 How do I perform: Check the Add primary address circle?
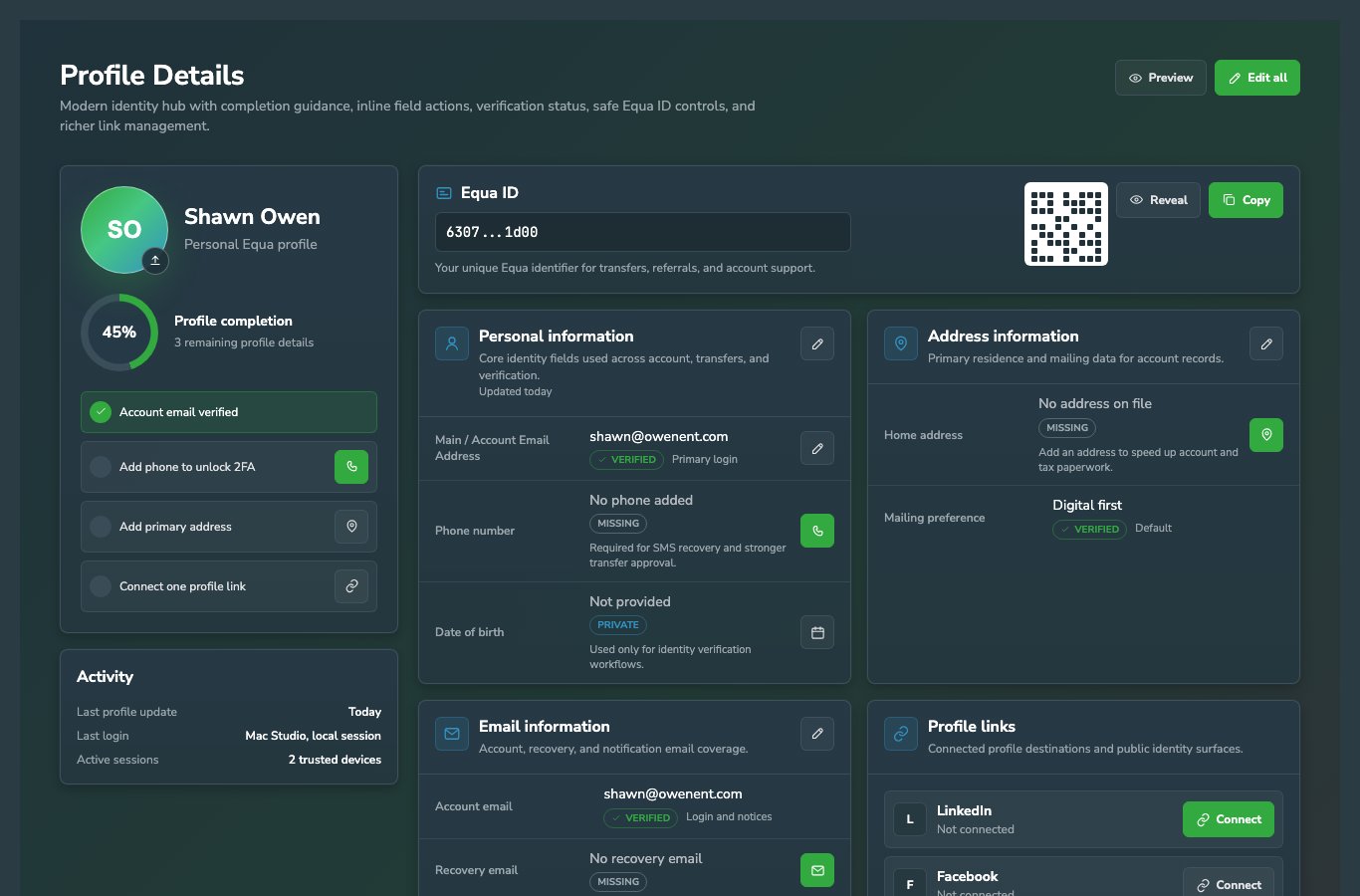tap(101, 527)
